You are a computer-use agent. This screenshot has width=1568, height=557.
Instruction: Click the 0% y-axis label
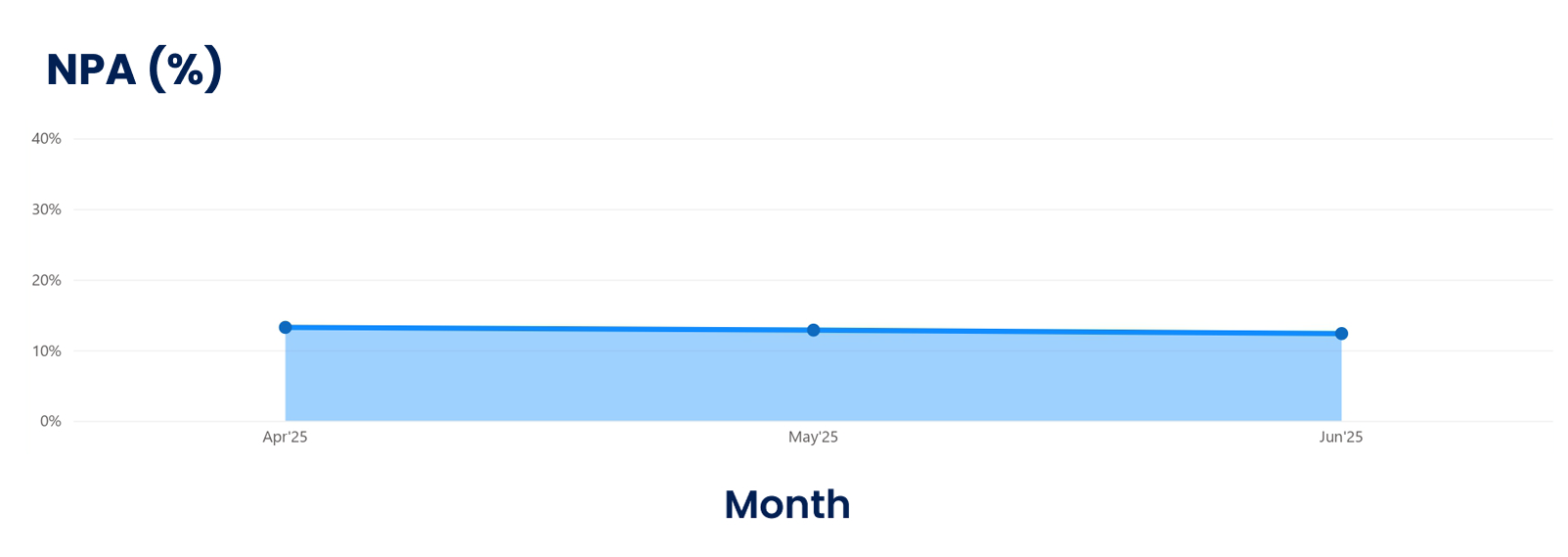(x=50, y=421)
